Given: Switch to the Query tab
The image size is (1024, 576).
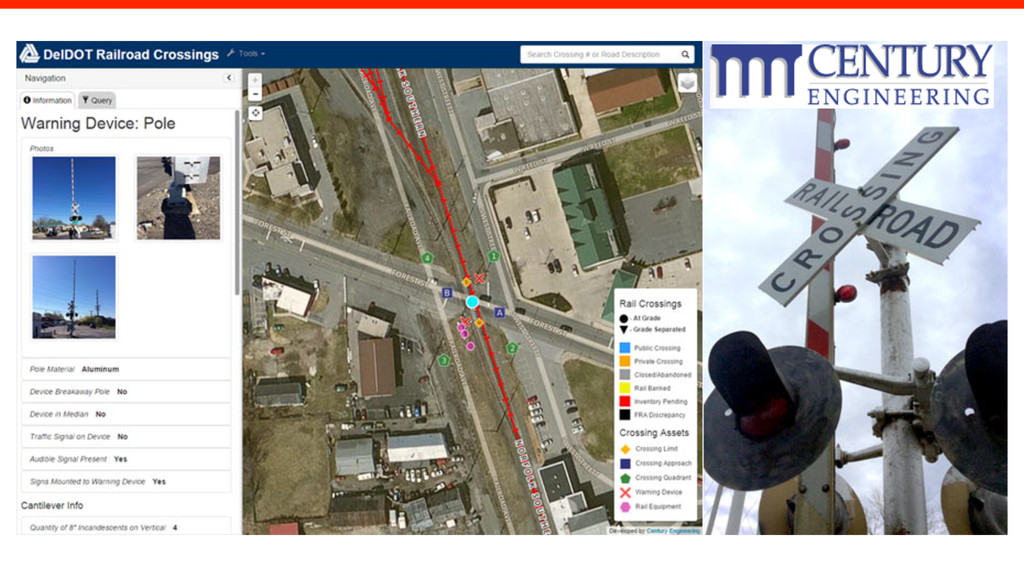Looking at the screenshot, I should pos(97,100).
